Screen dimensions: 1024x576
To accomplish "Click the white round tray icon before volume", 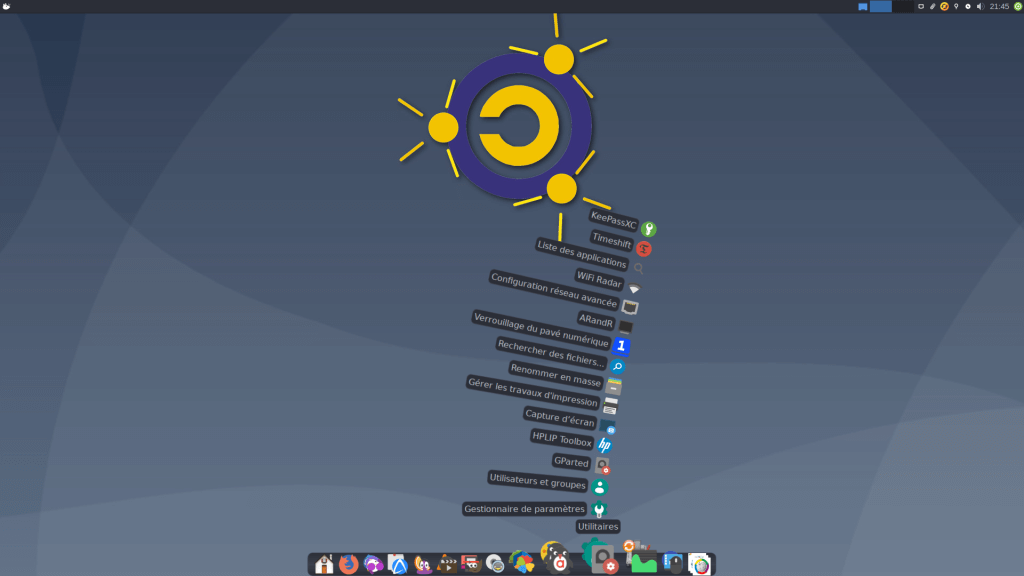I will 968,7.
